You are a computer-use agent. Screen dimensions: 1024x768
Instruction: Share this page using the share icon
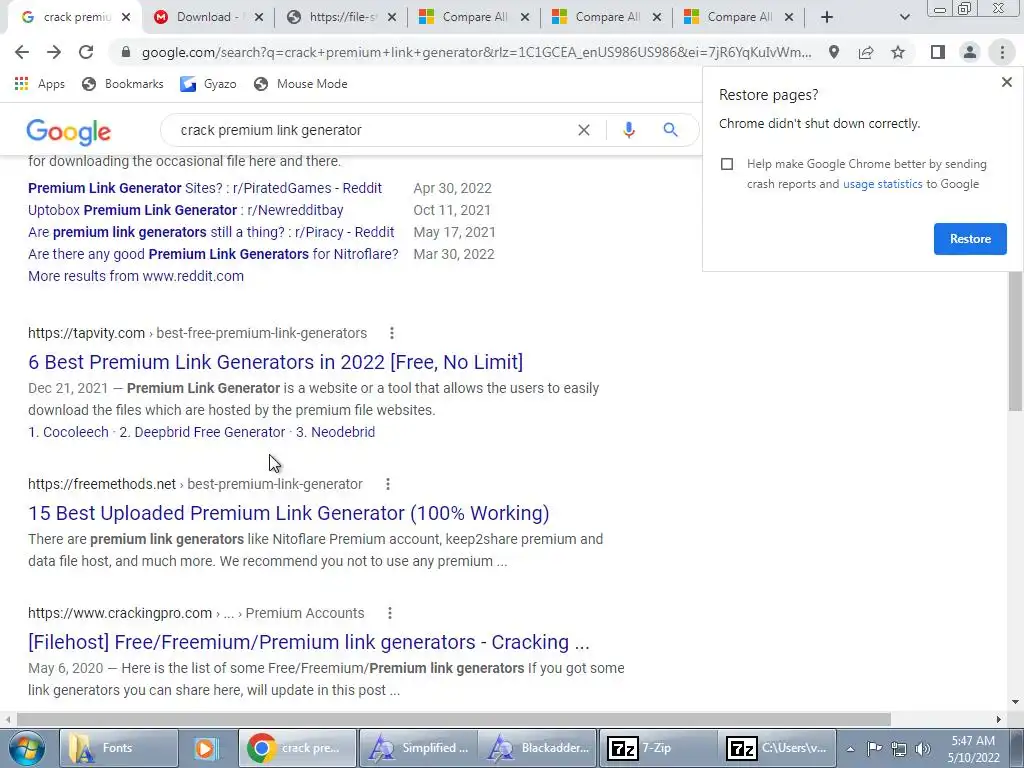tap(866, 52)
